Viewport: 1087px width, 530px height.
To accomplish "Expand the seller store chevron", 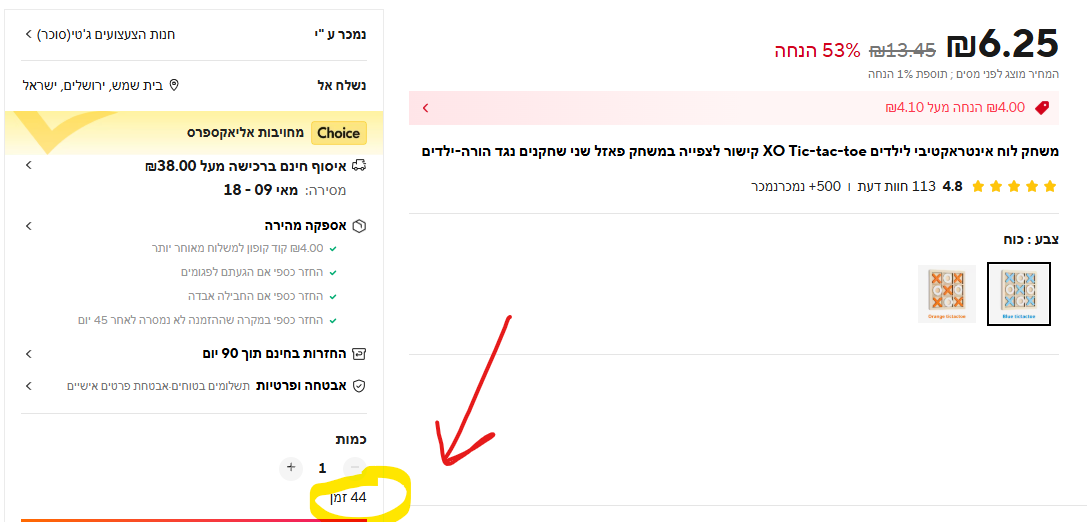I will point(28,34).
